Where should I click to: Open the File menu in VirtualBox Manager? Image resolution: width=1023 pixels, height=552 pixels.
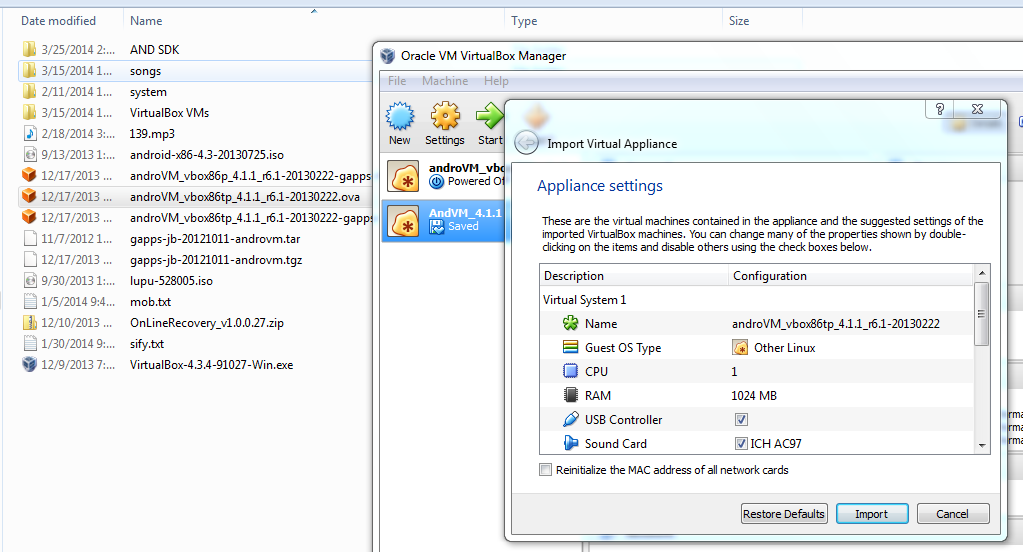pos(397,81)
